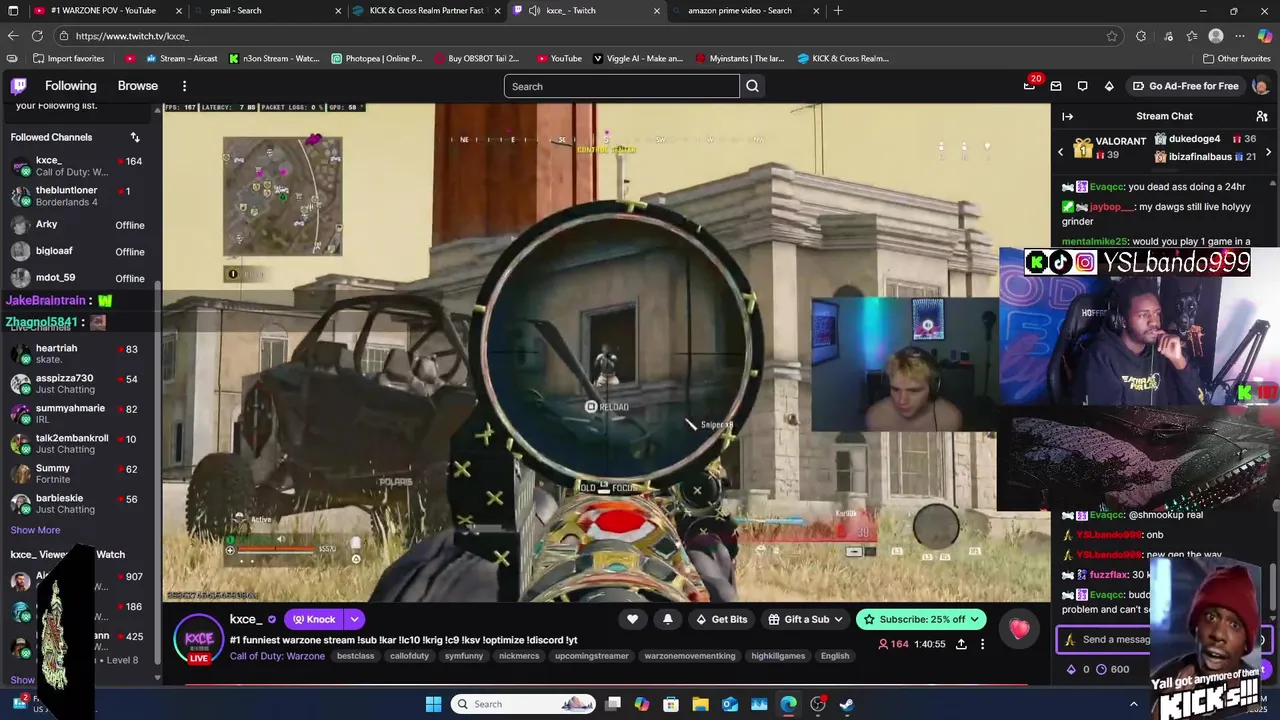Viewport: 1280px width, 720px height.
Task: Open Call of Duty: Warzone category link
Action: [277, 656]
